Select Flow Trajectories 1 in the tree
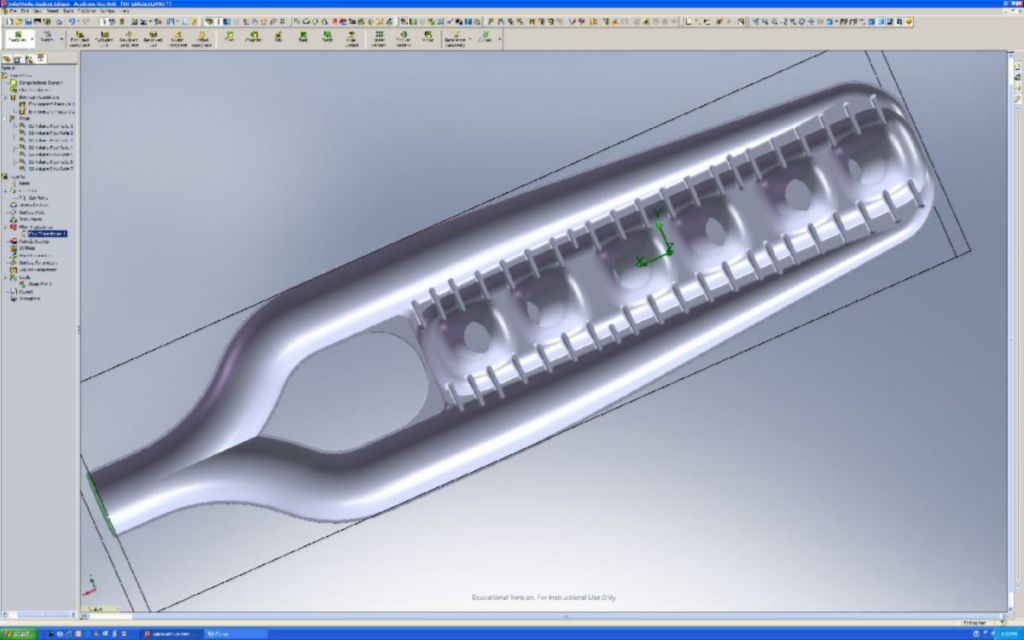The width and height of the screenshot is (1024, 640). [46, 234]
